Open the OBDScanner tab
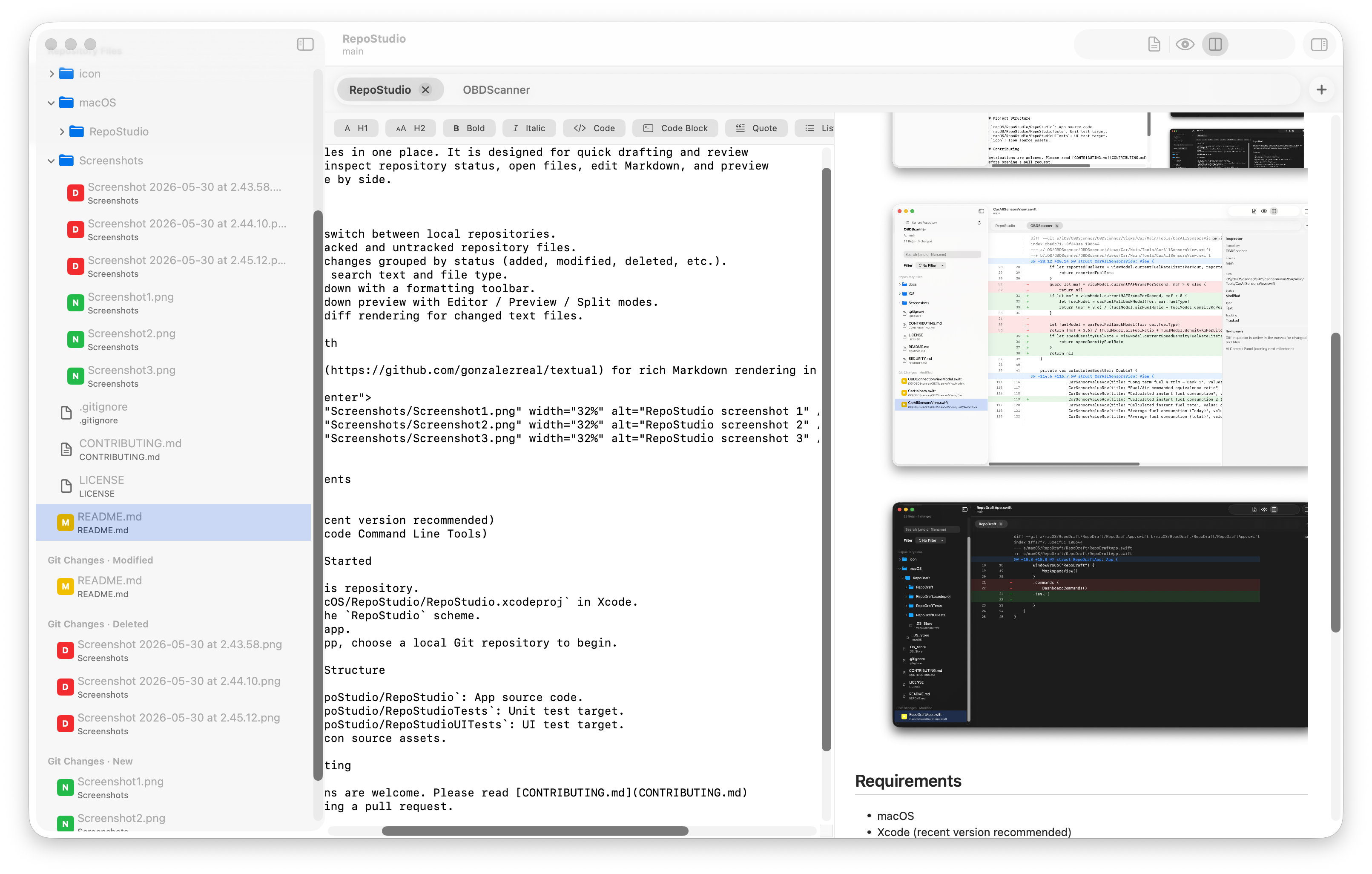The height and width of the screenshot is (874, 1372). 496,89
